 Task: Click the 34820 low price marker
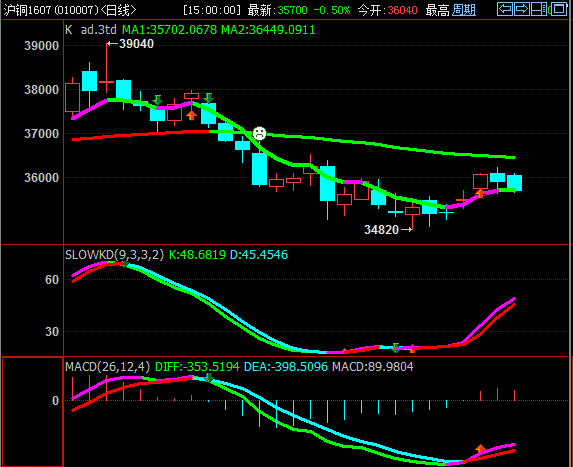(388, 229)
